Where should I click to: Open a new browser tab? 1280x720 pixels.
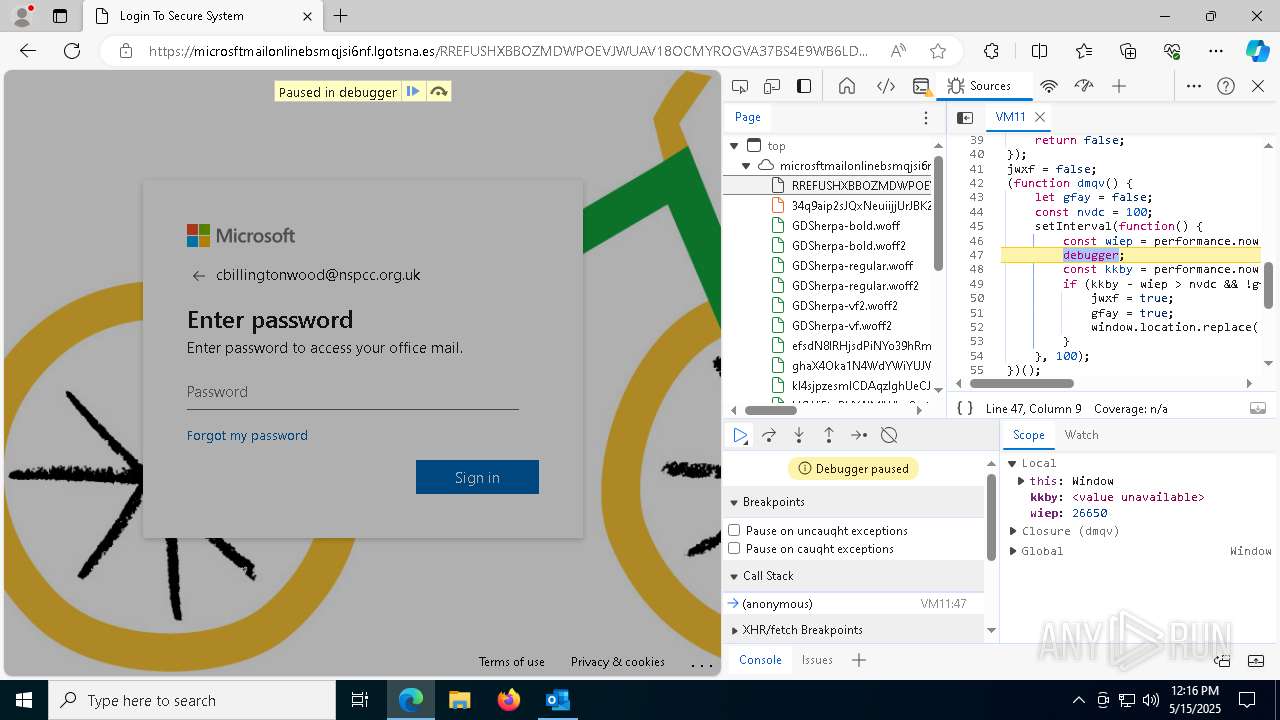coord(341,16)
